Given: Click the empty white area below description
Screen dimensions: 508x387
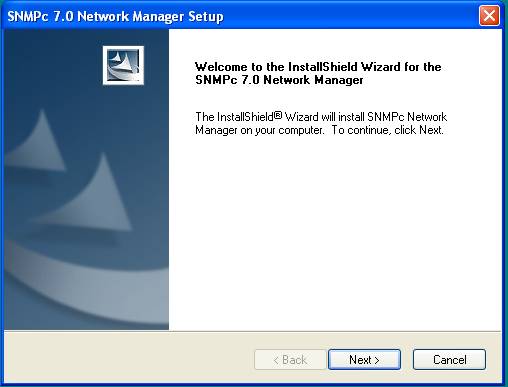Looking at the screenshot, I should (x=335, y=233).
